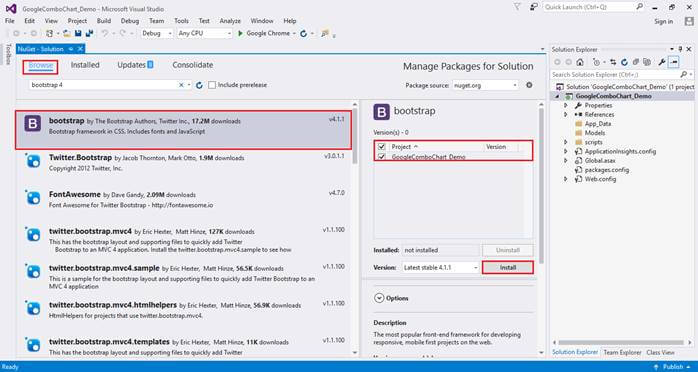
Task: Click the Save icon in the toolbar
Action: pos(78,33)
